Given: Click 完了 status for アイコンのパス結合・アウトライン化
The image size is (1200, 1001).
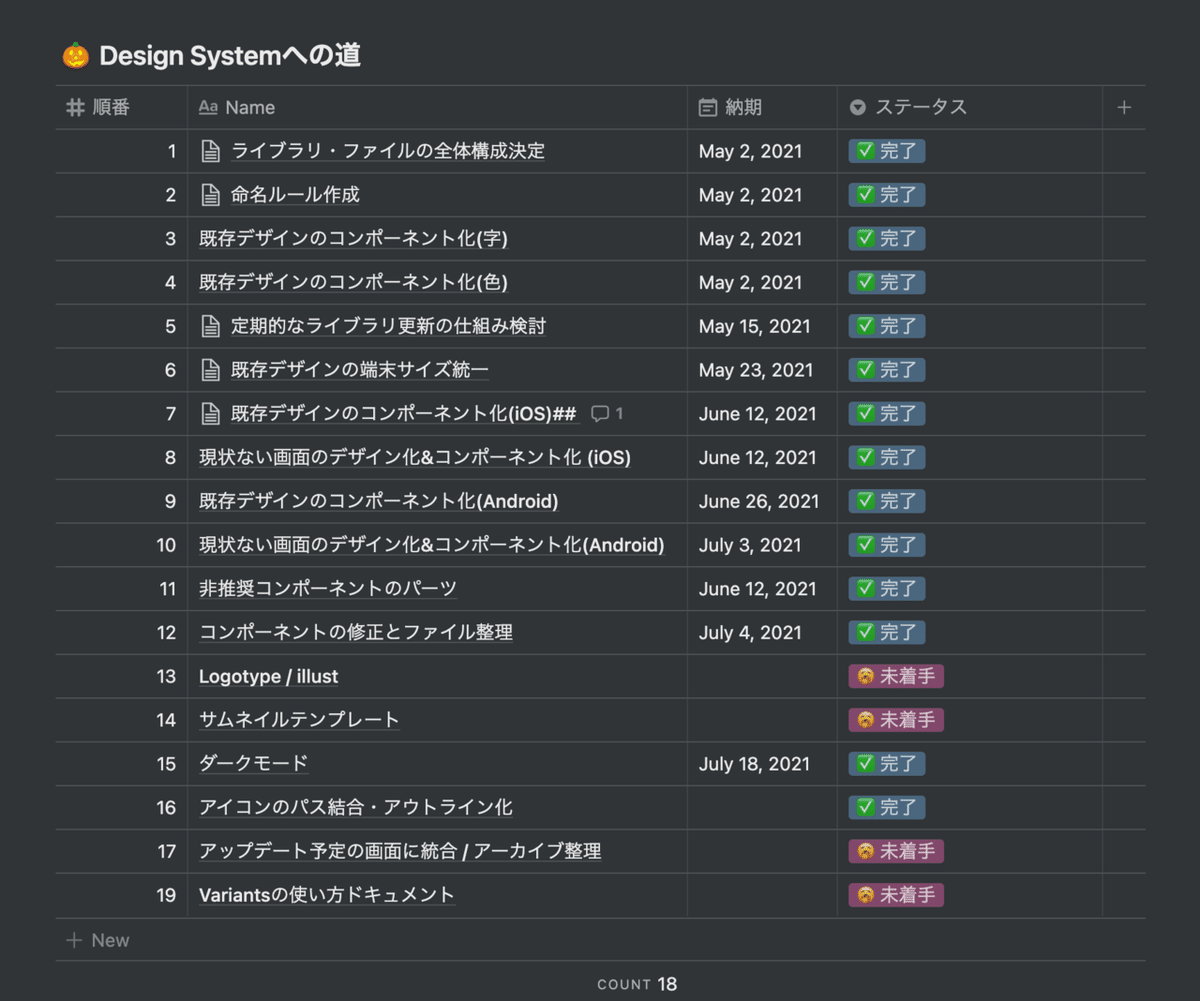Looking at the screenshot, I should (887, 808).
